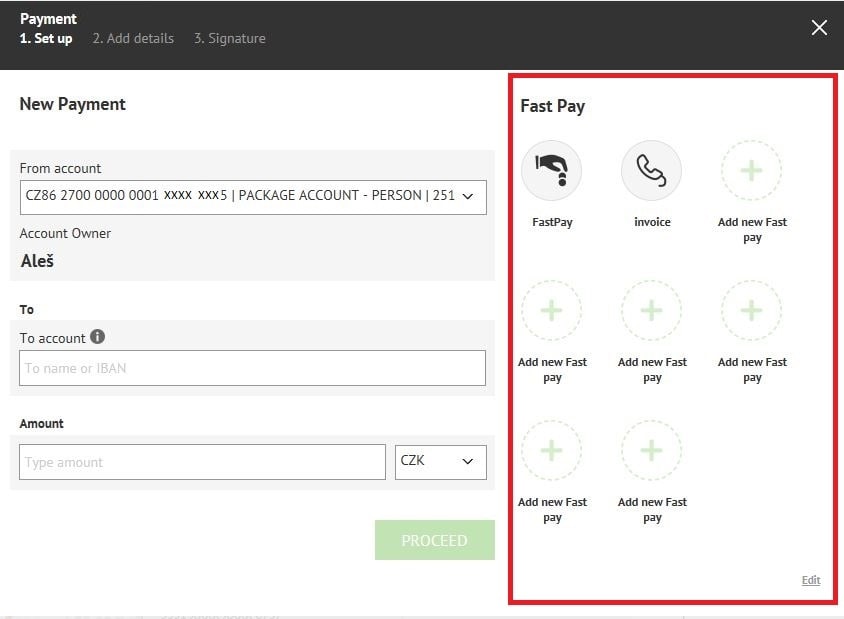Click plus circle directly below FastPay icon

[x=551, y=310]
